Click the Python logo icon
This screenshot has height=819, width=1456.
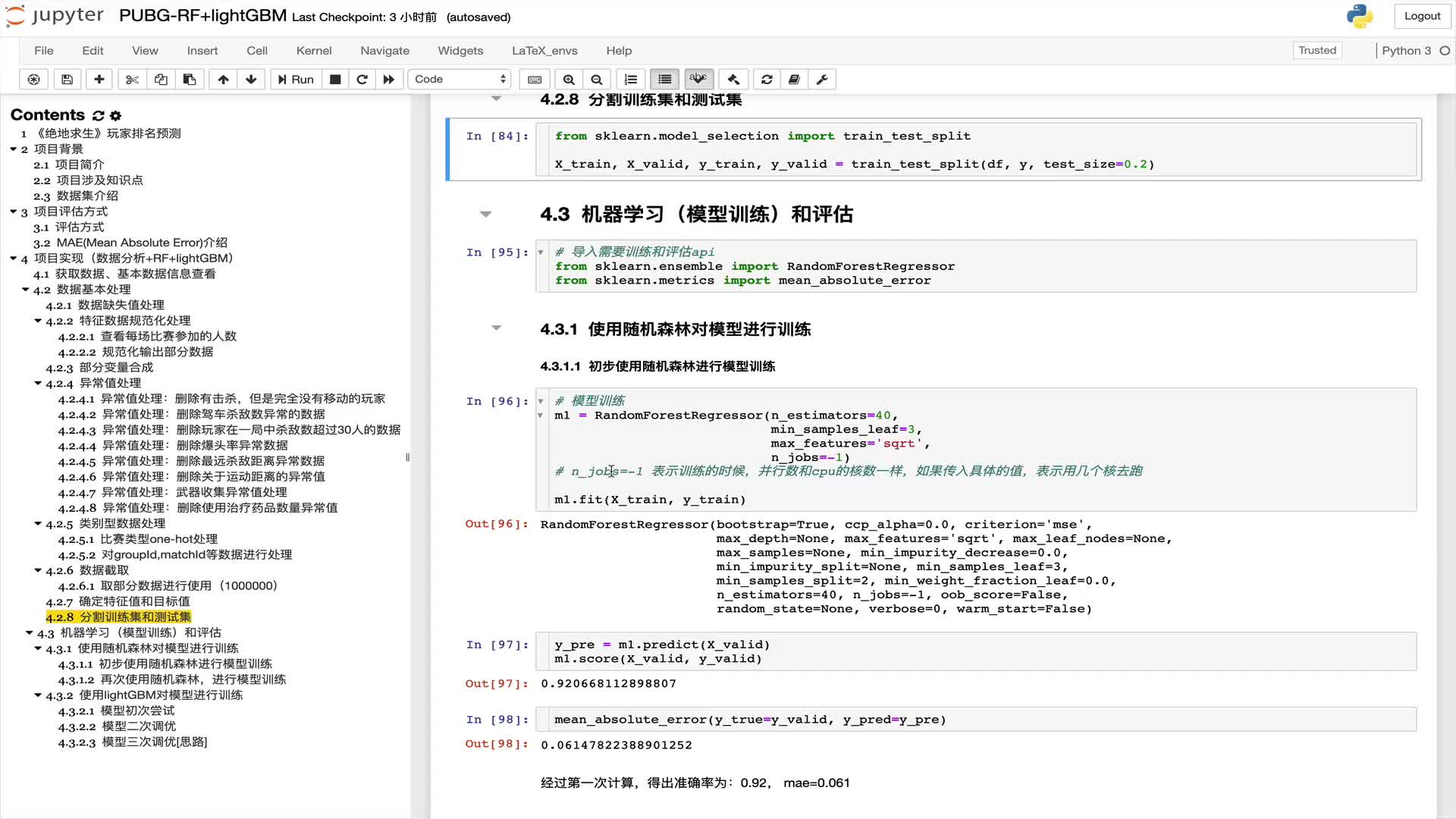tap(1360, 16)
